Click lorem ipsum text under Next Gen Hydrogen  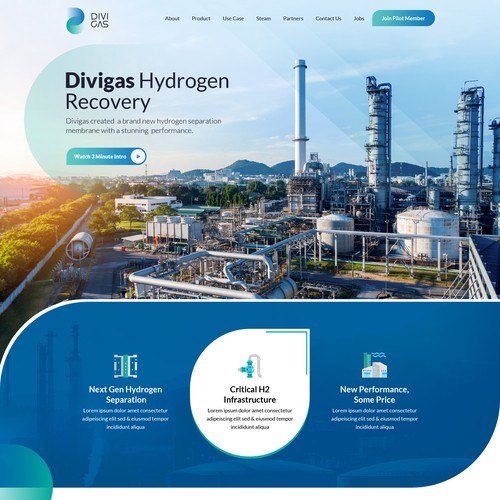[x=125, y=419]
